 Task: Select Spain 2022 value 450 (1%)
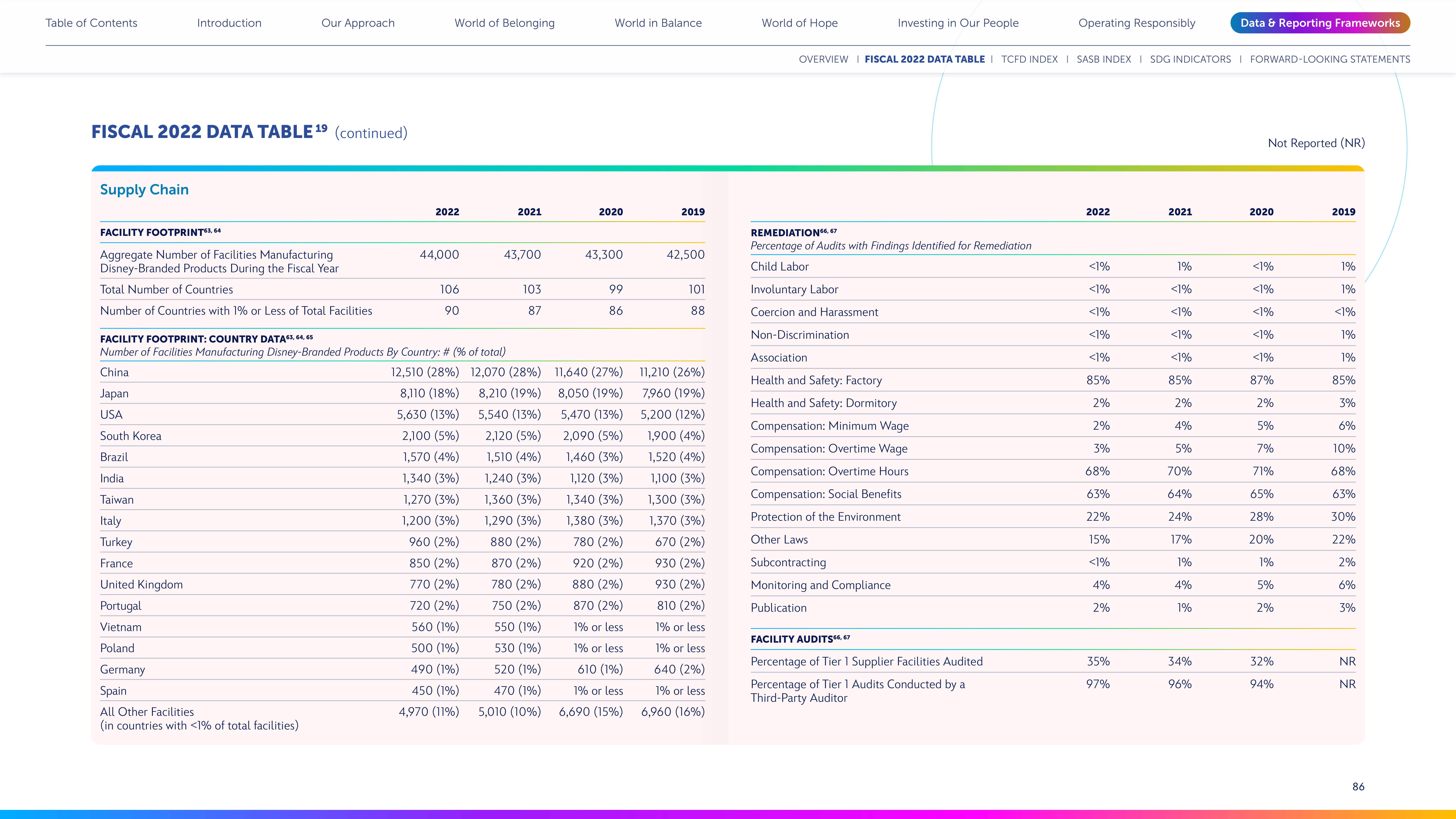pos(435,691)
